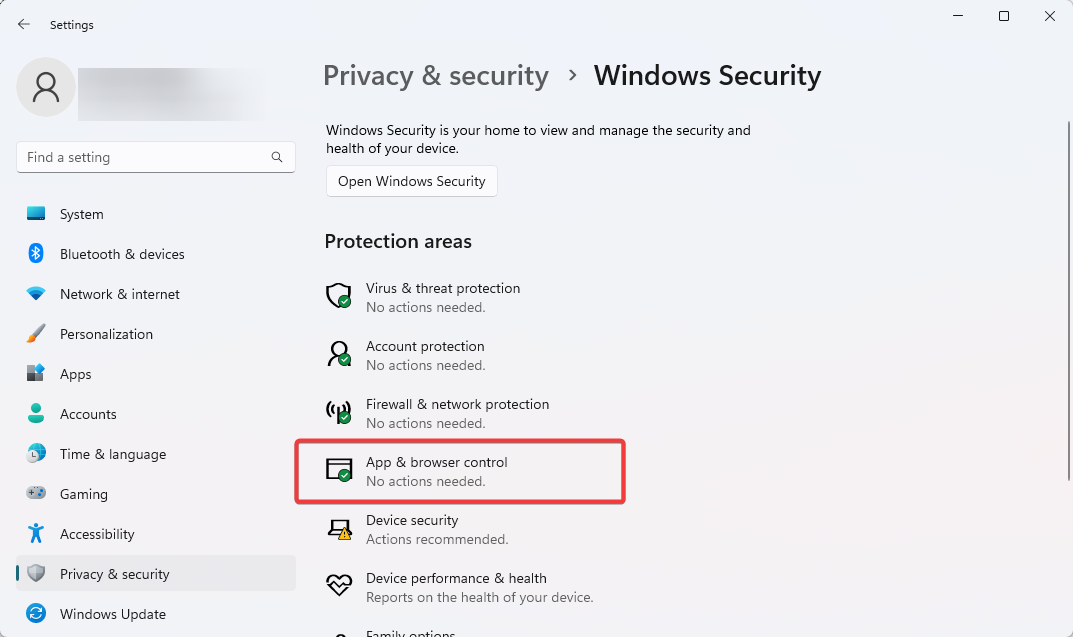Image resolution: width=1073 pixels, height=637 pixels.
Task: Click the Virus & threat protection shield icon
Action: [339, 296]
